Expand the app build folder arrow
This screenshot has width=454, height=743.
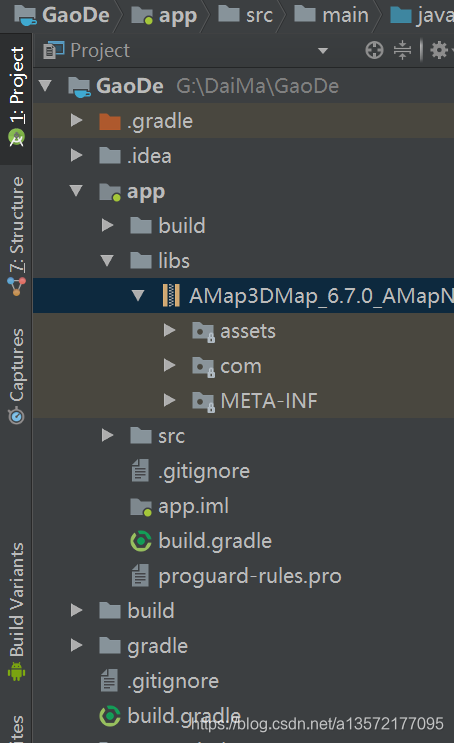click(x=108, y=225)
